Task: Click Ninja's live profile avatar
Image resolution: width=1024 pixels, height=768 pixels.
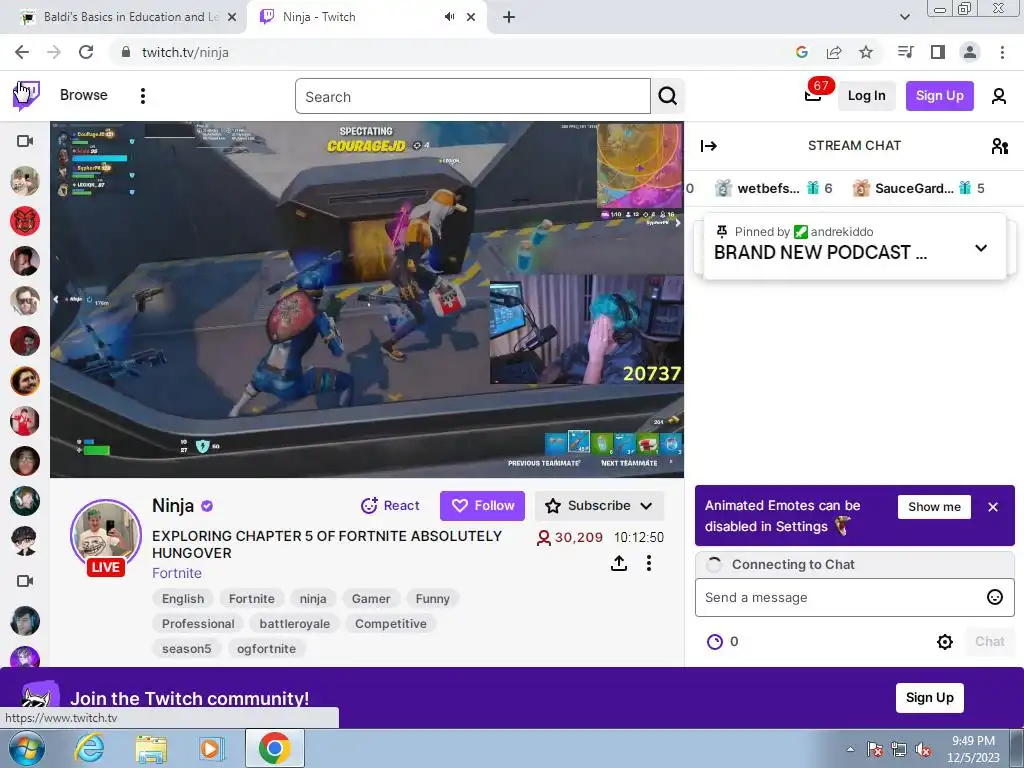Action: pos(106,535)
